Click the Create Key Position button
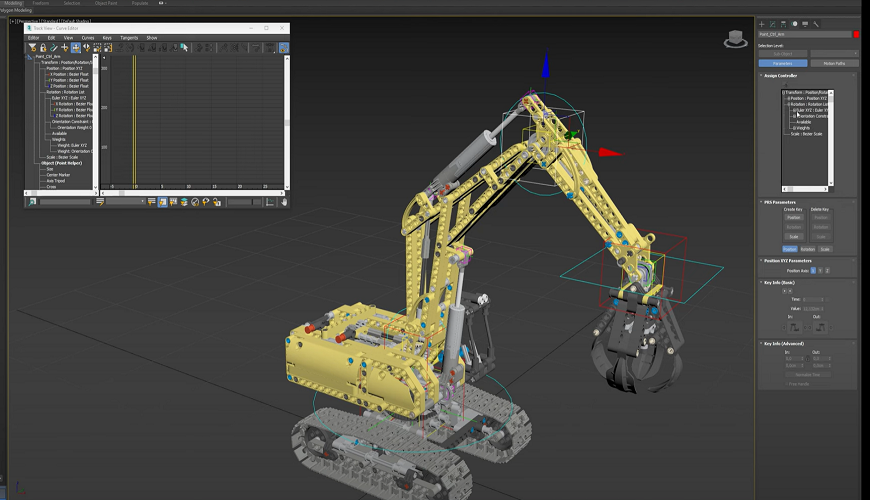The width and height of the screenshot is (870, 500). point(793,218)
